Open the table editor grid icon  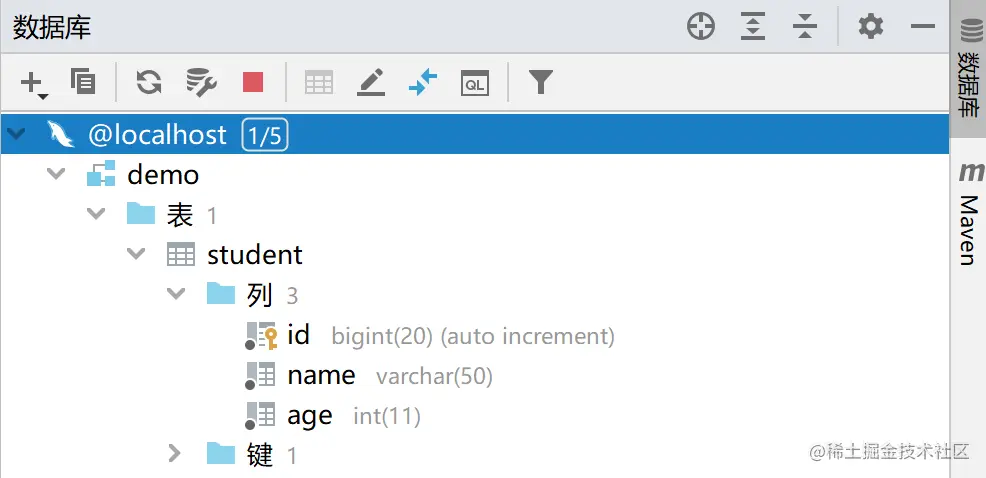pyautogui.click(x=319, y=82)
